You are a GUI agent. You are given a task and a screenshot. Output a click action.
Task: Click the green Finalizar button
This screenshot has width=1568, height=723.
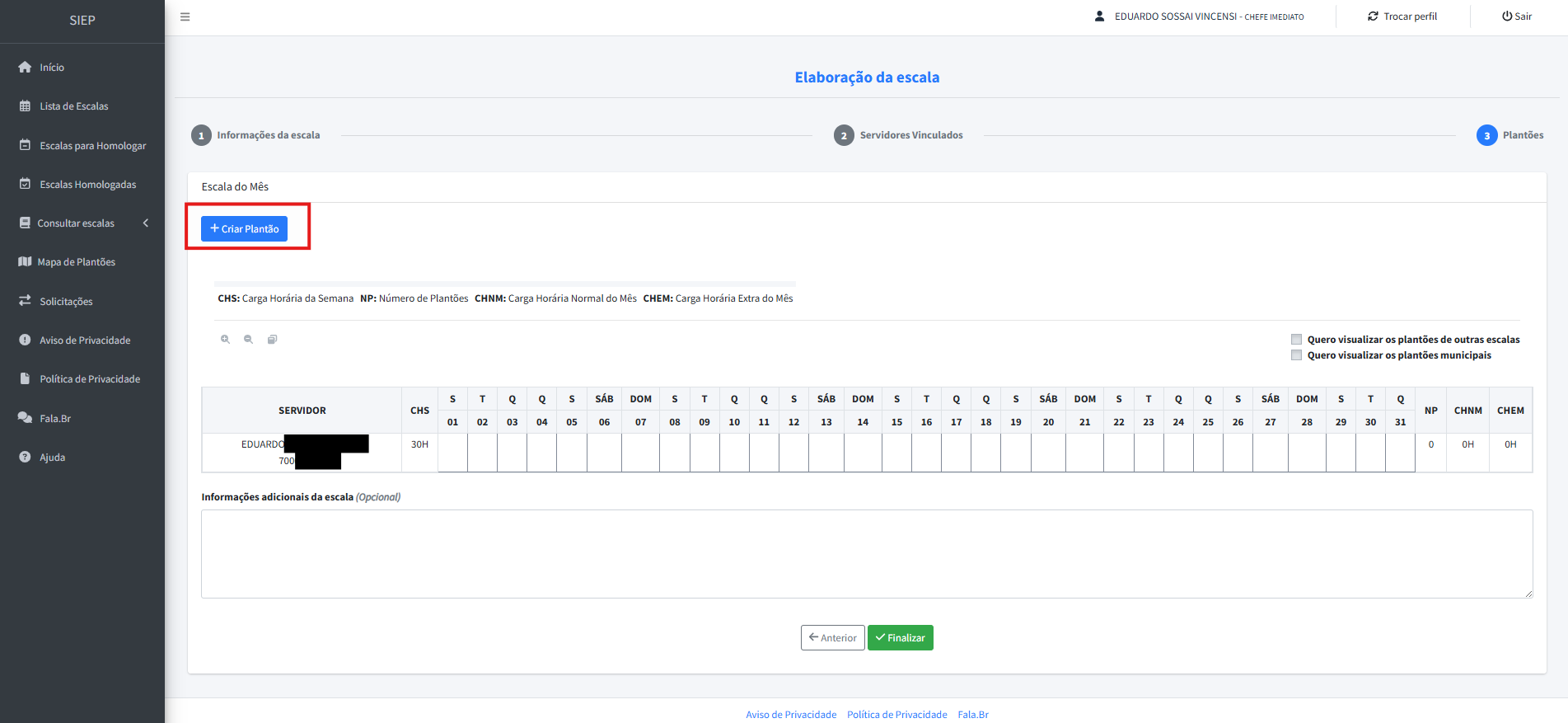pyautogui.click(x=900, y=638)
